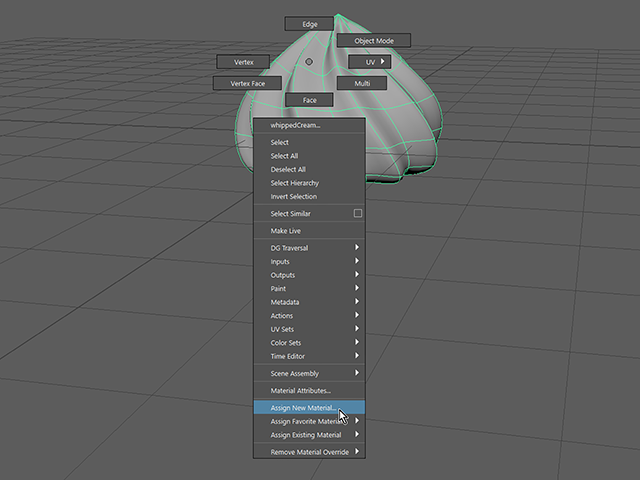This screenshot has height=480, width=640.
Task: Choose Invert Selection
Action: click(x=309, y=196)
